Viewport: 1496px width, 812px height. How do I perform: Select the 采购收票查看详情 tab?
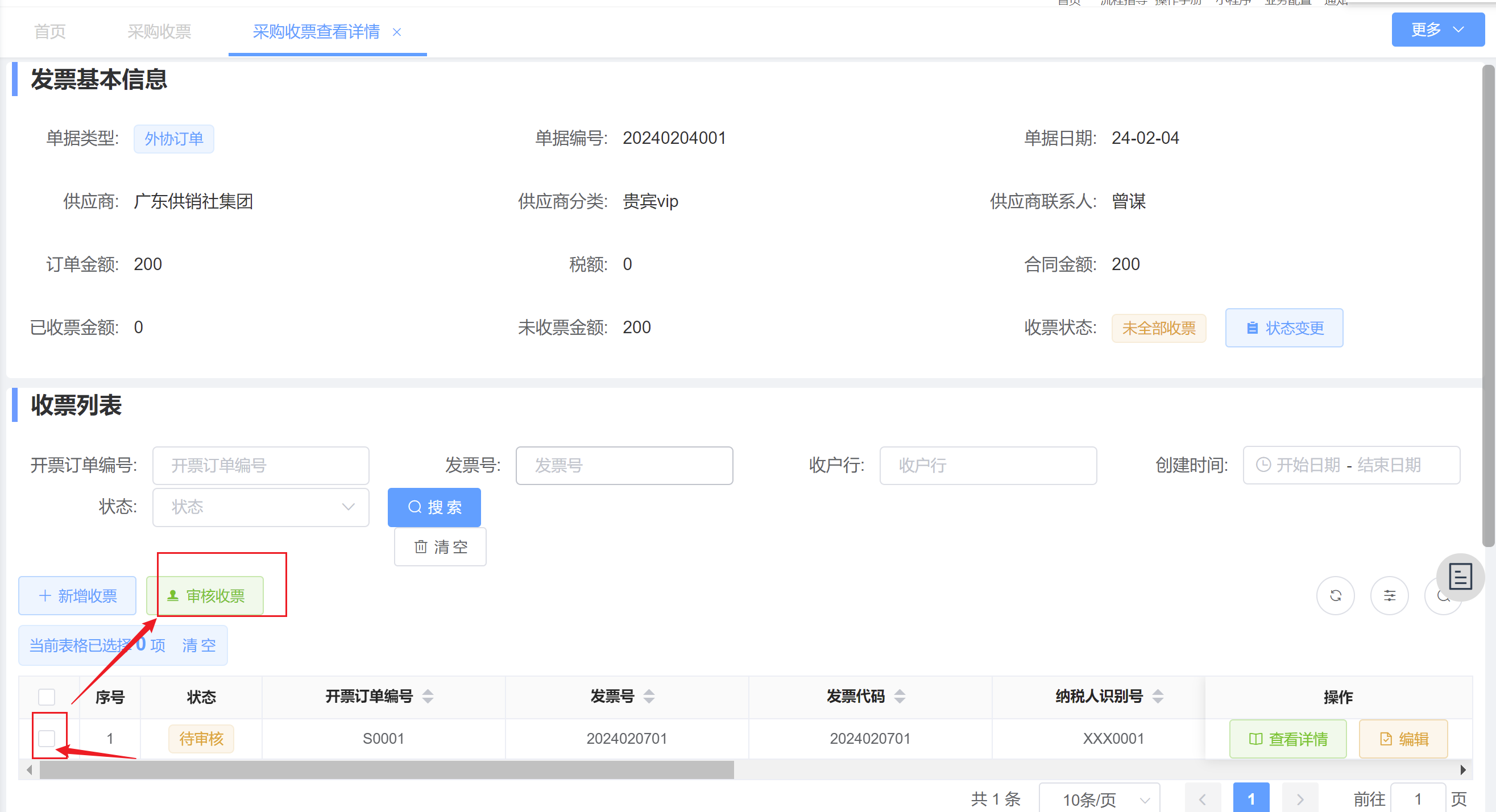coord(316,31)
